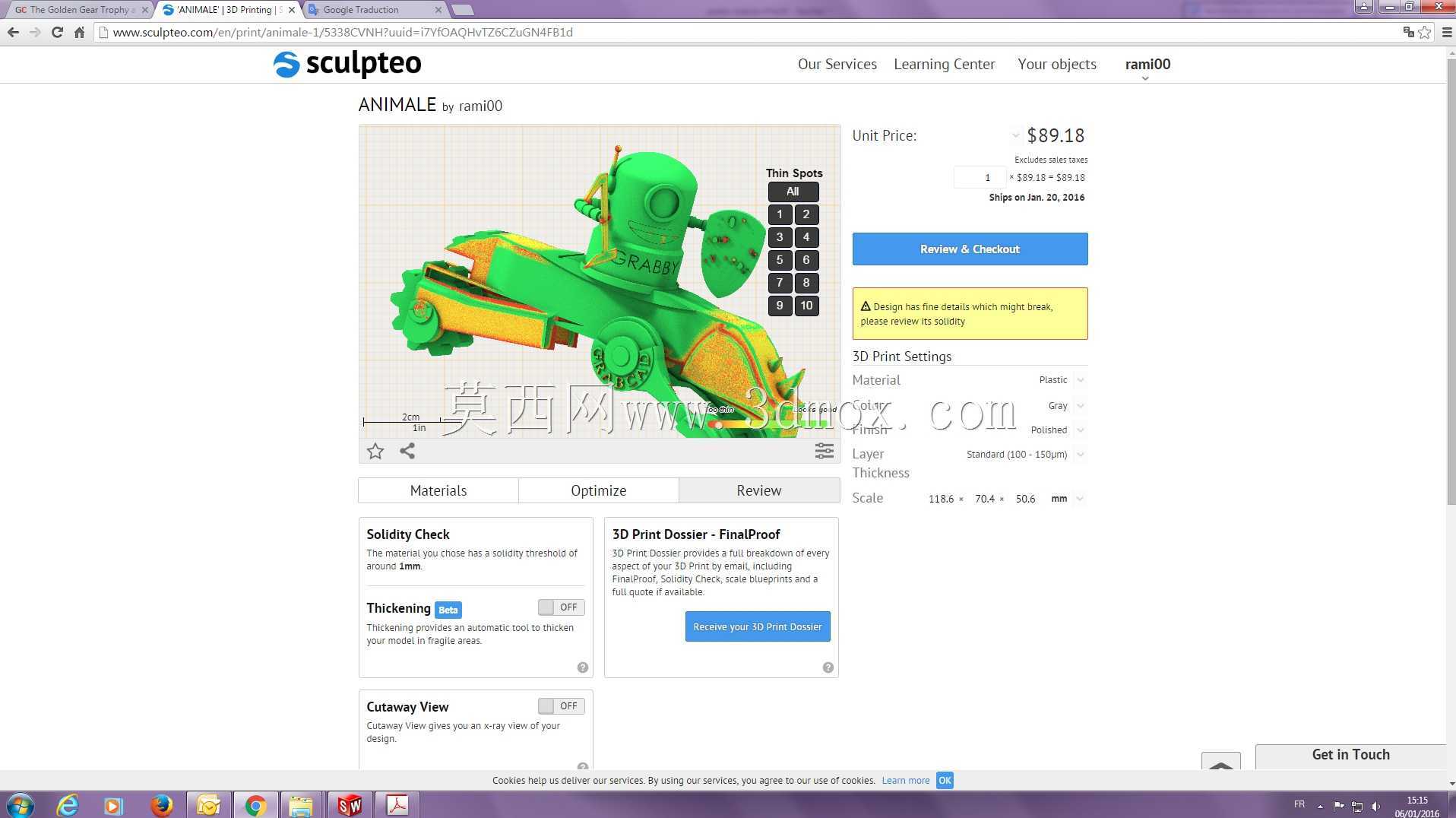Open the PDF reader from the taskbar
The image size is (1456, 818).
[397, 805]
